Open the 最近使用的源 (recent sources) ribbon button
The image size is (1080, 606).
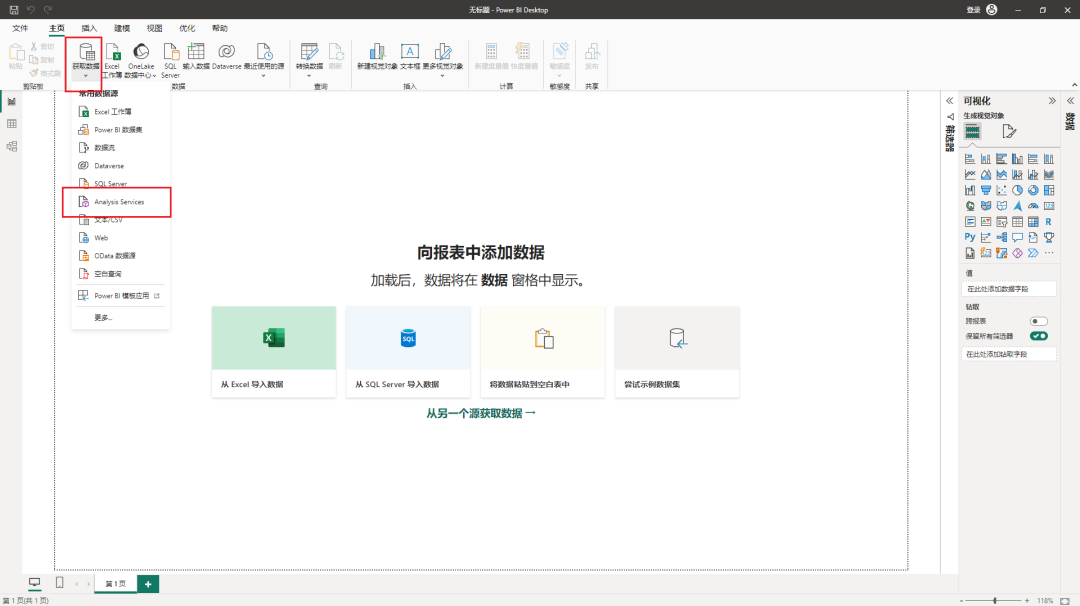coord(263,60)
